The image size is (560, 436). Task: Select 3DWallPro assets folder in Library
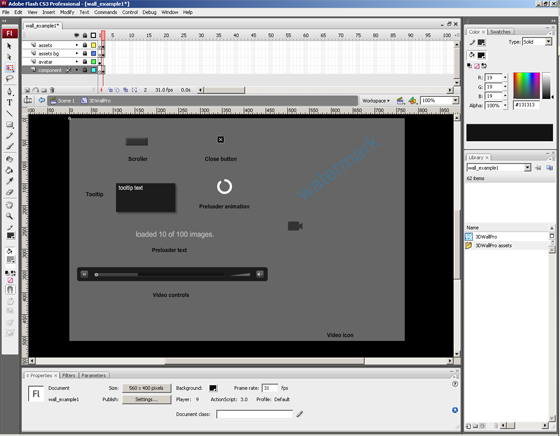coord(493,246)
